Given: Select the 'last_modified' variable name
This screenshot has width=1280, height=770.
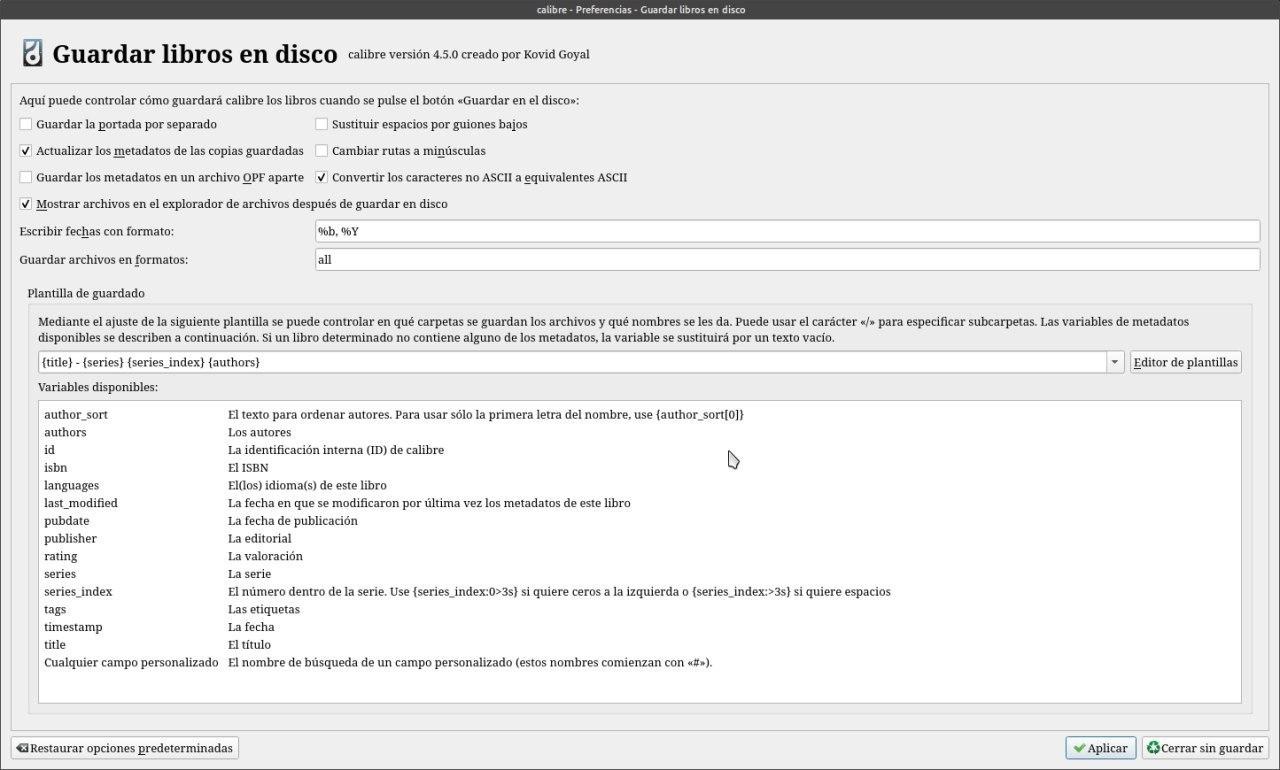Looking at the screenshot, I should [x=81, y=503].
